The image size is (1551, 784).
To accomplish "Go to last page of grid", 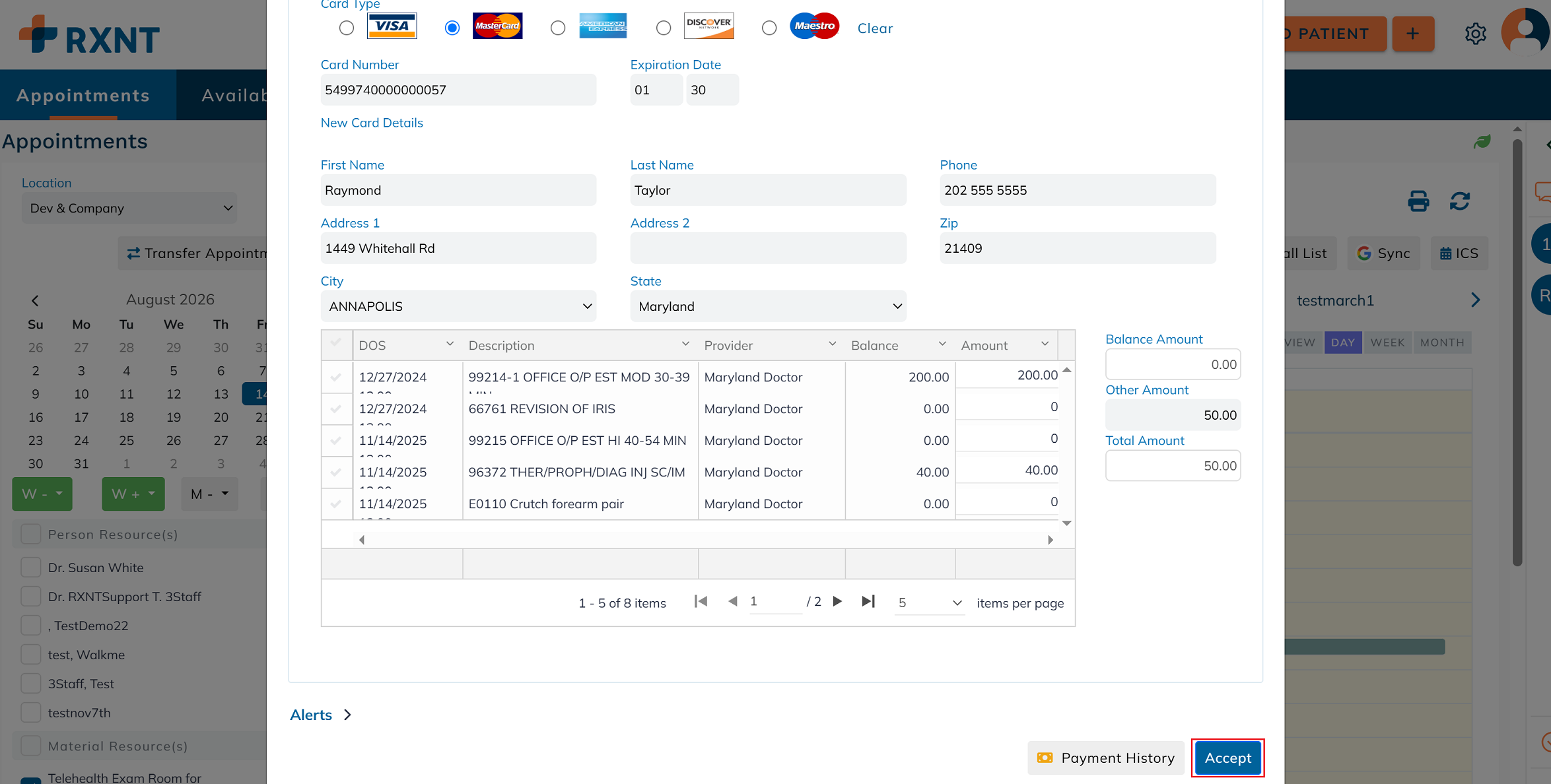I will pos(868,601).
